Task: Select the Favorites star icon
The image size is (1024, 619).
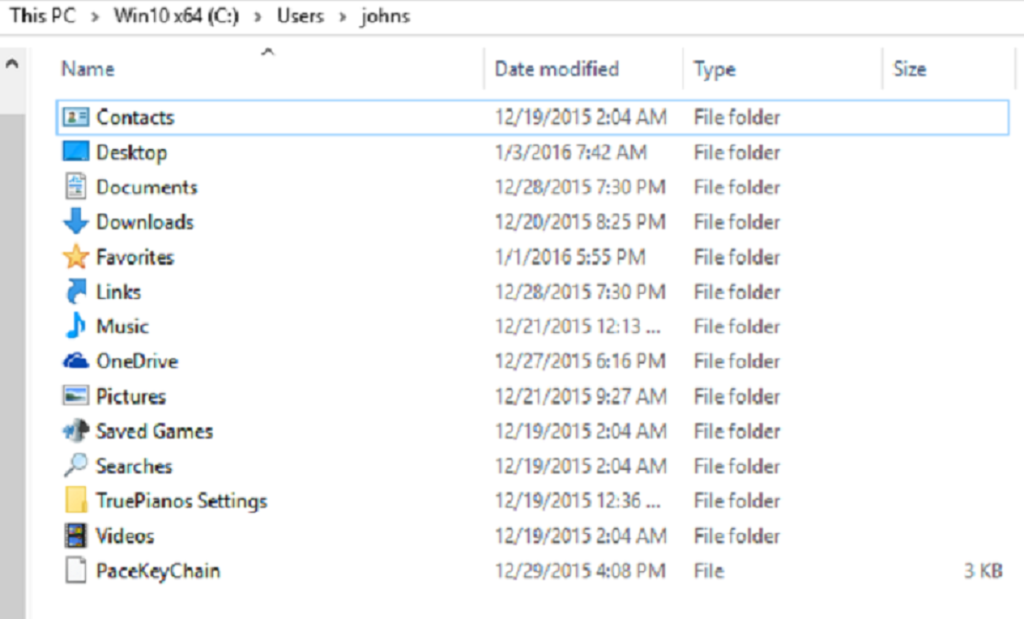Action: (x=76, y=257)
